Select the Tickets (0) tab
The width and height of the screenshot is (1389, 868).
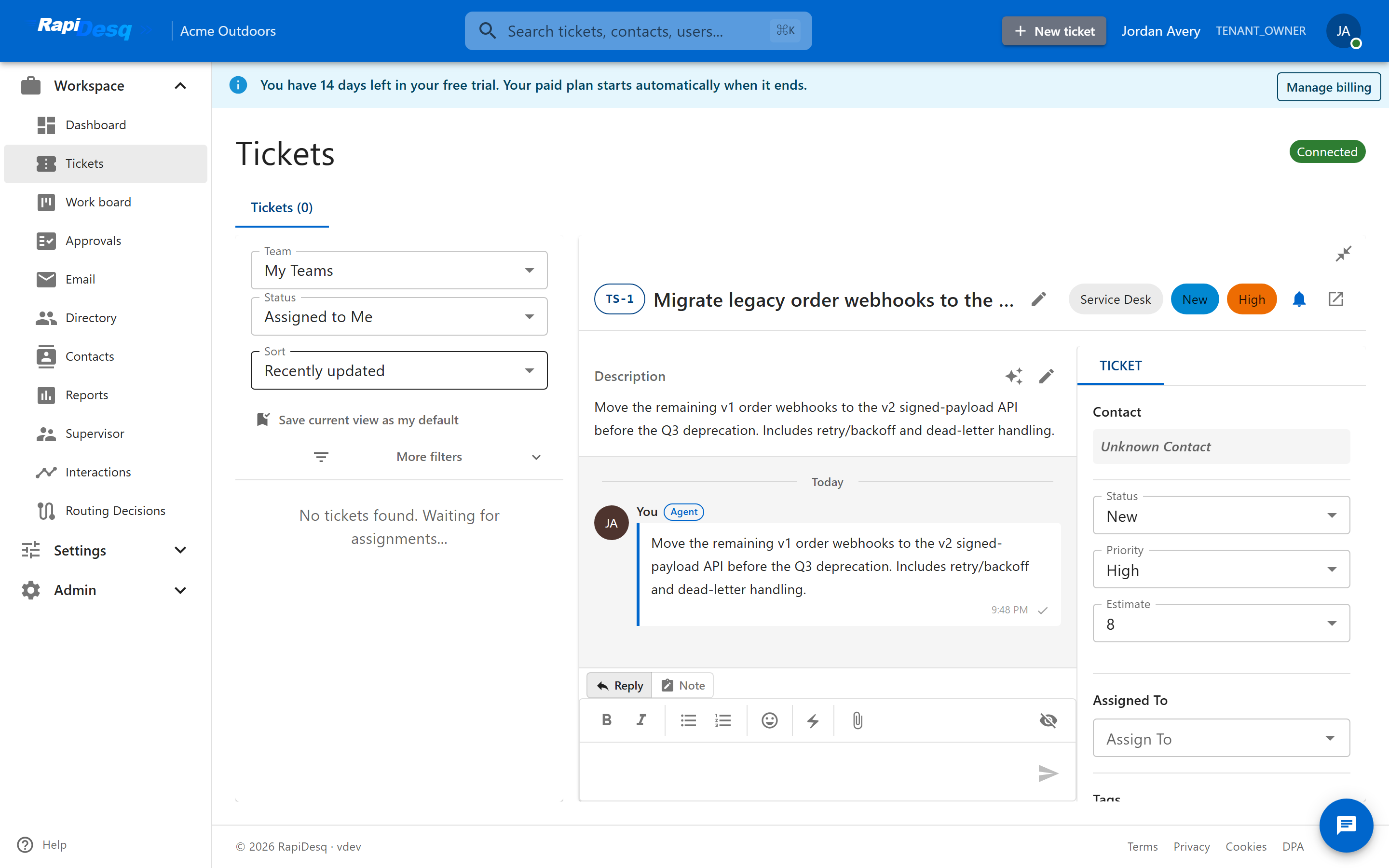pyautogui.click(x=282, y=208)
